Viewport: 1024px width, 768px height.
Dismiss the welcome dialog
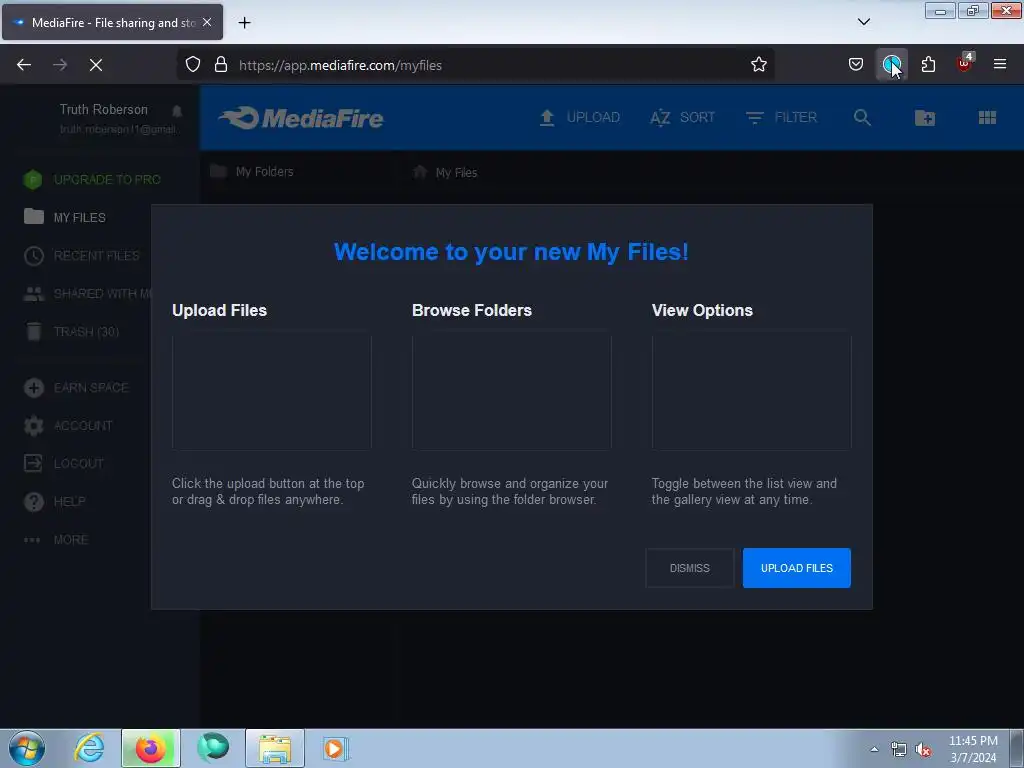(x=690, y=568)
